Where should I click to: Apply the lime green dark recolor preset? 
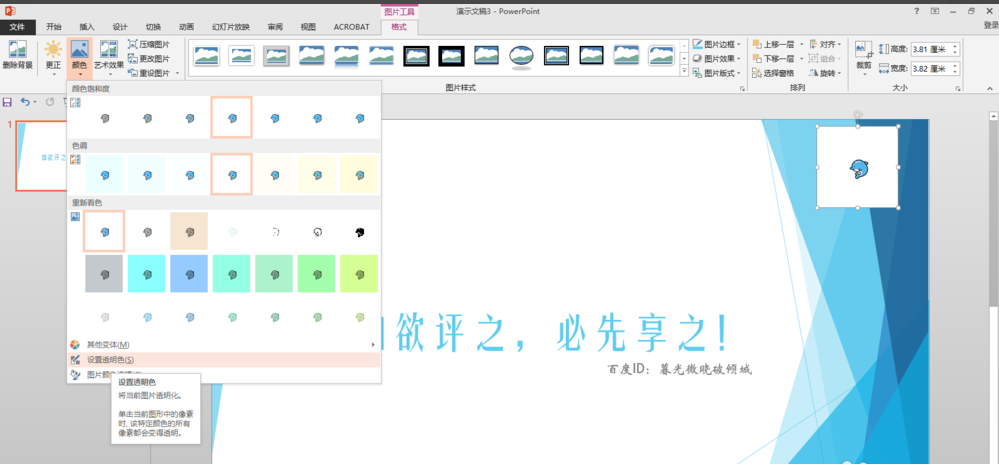(x=359, y=274)
